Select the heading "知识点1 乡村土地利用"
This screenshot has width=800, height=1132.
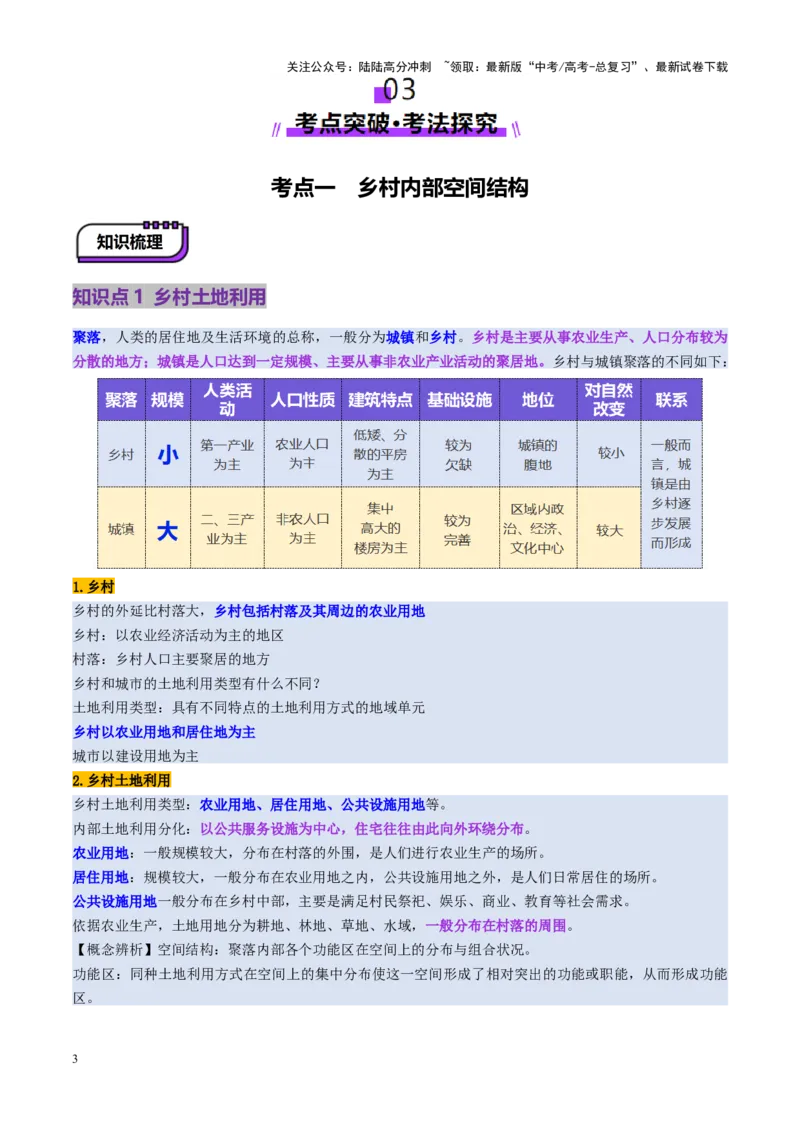tap(169, 297)
